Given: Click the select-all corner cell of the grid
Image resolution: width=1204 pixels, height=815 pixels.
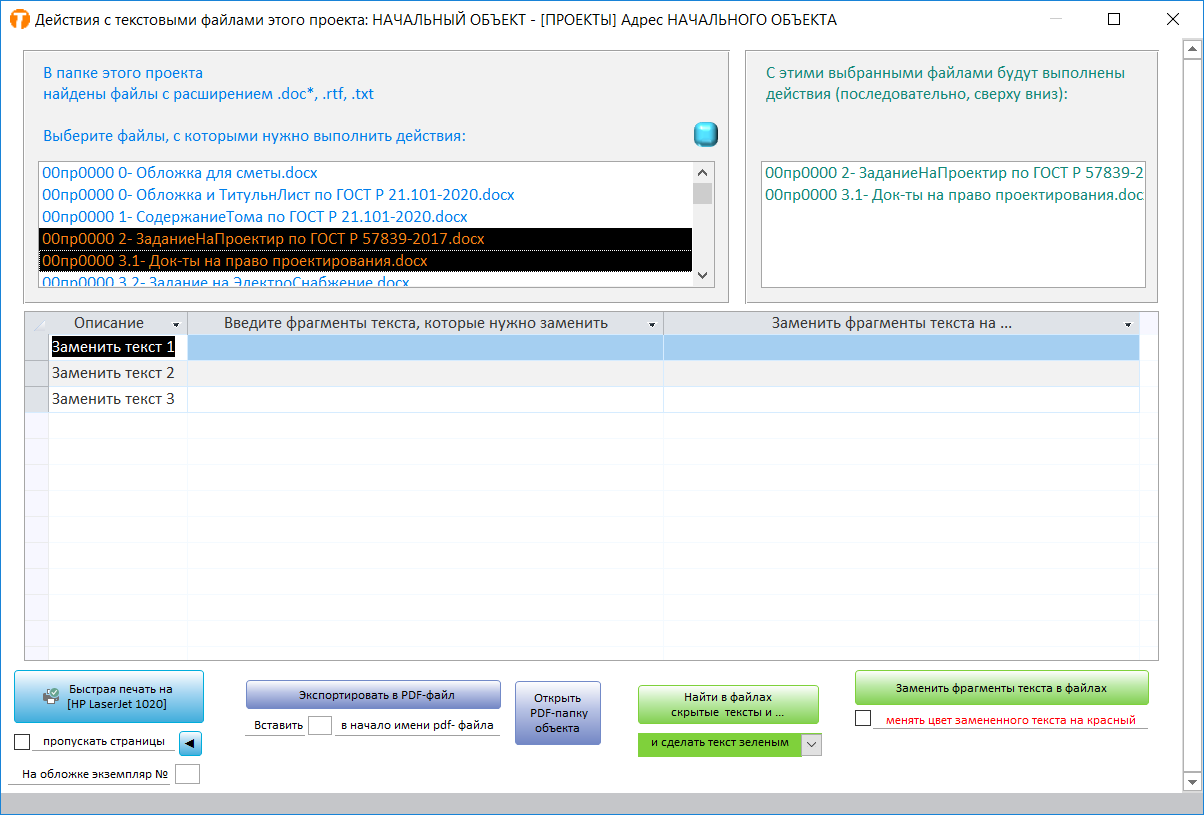Looking at the screenshot, I should pyautogui.click(x=37, y=323).
